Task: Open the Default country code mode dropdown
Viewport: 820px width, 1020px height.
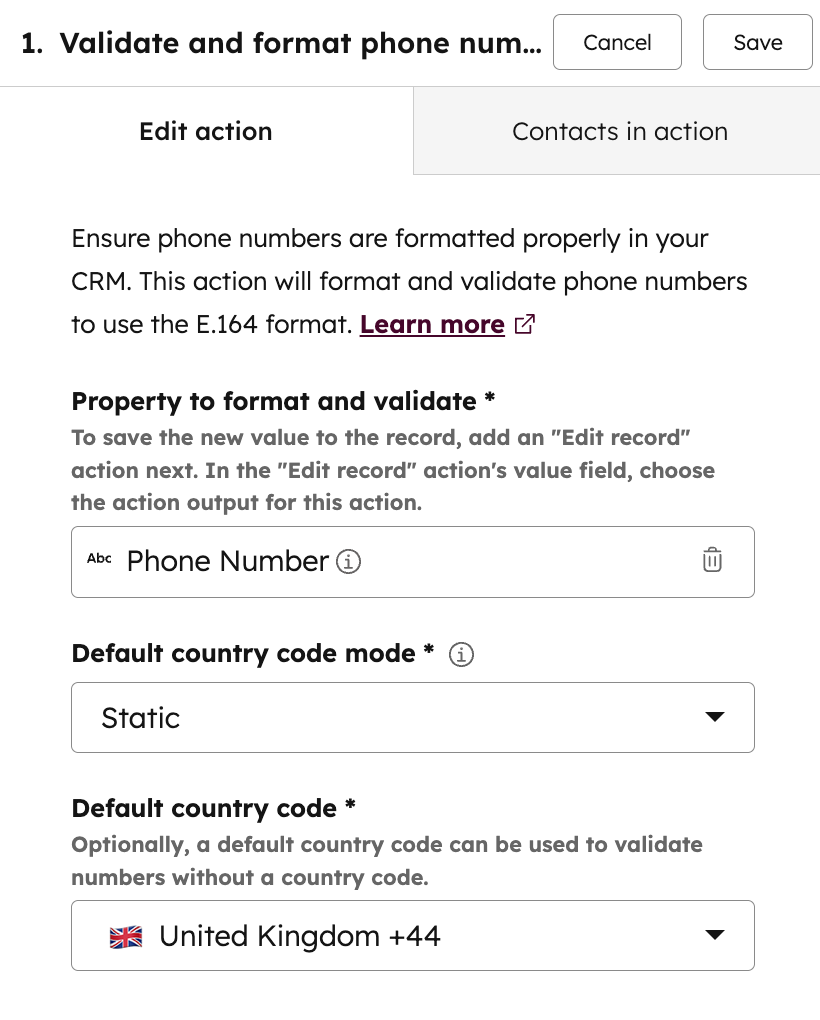Action: 412,716
